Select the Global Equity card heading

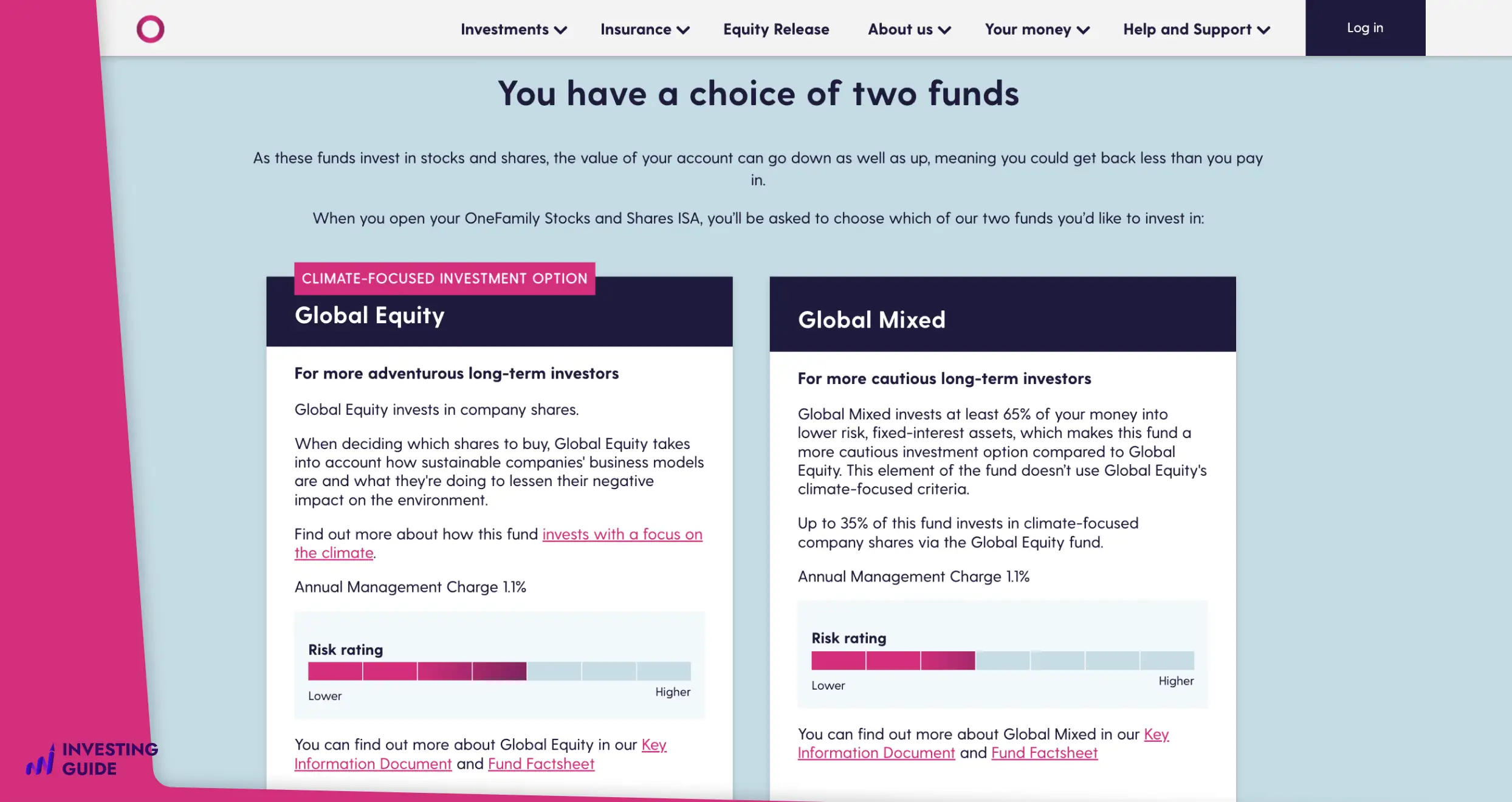pyautogui.click(x=369, y=315)
